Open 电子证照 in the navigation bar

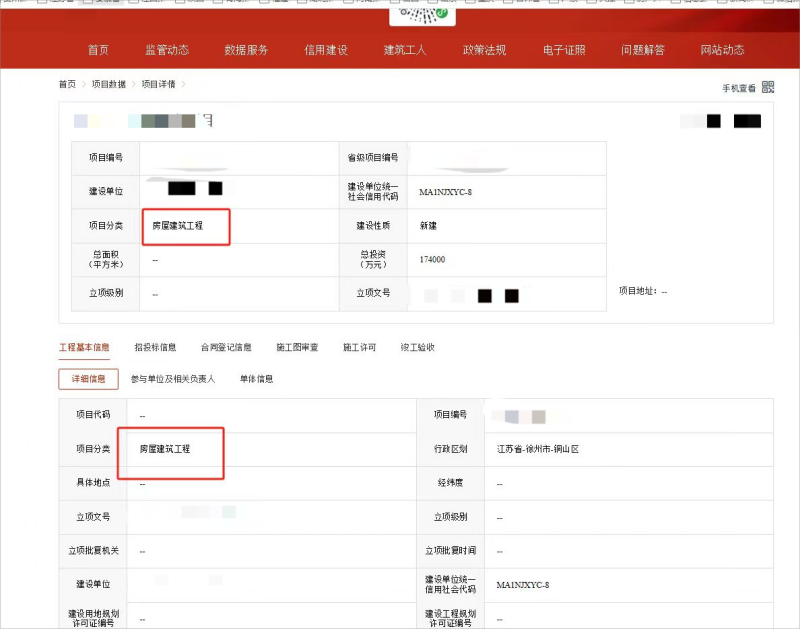(564, 50)
